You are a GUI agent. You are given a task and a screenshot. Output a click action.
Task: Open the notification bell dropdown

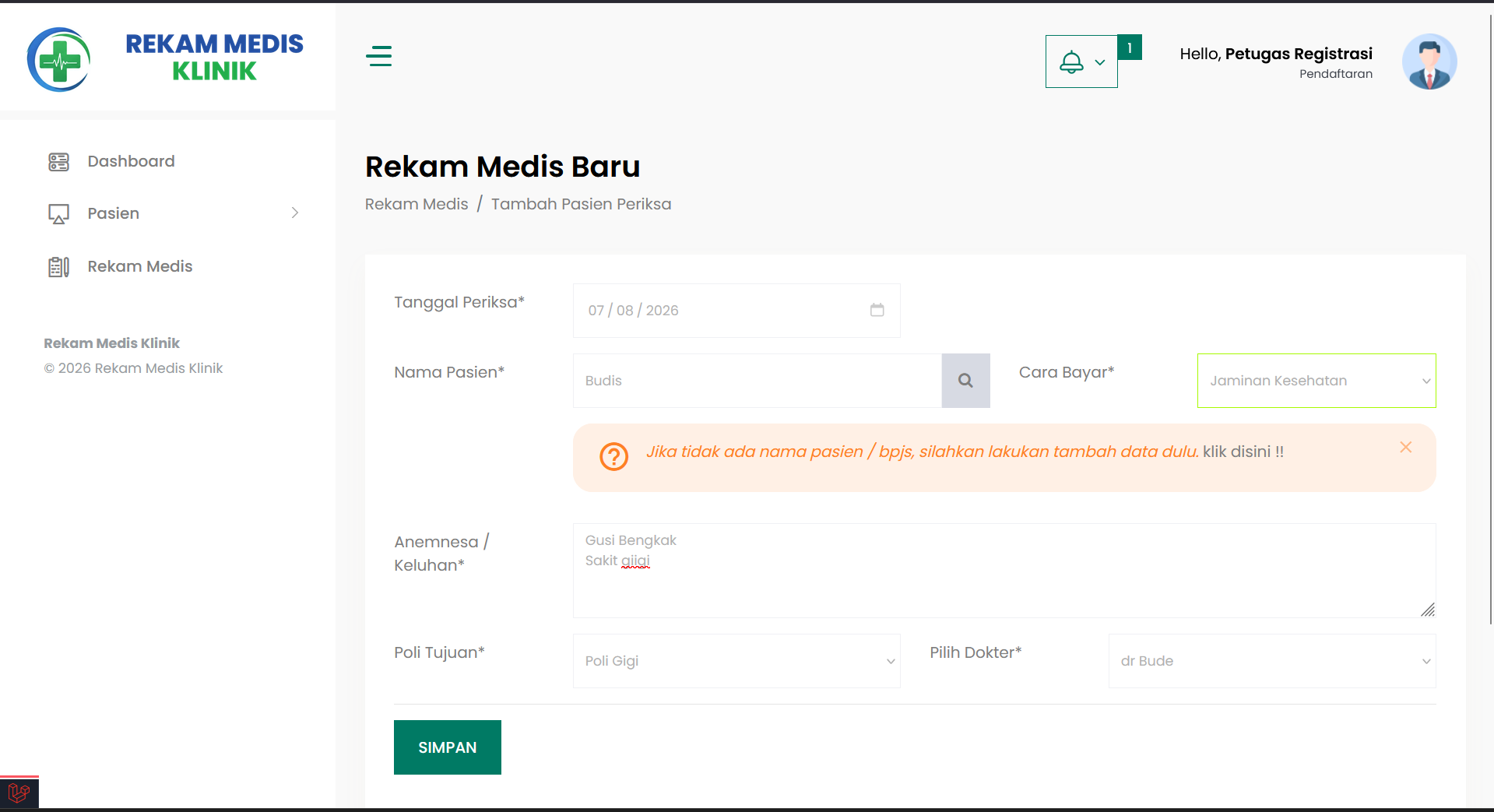point(1081,62)
